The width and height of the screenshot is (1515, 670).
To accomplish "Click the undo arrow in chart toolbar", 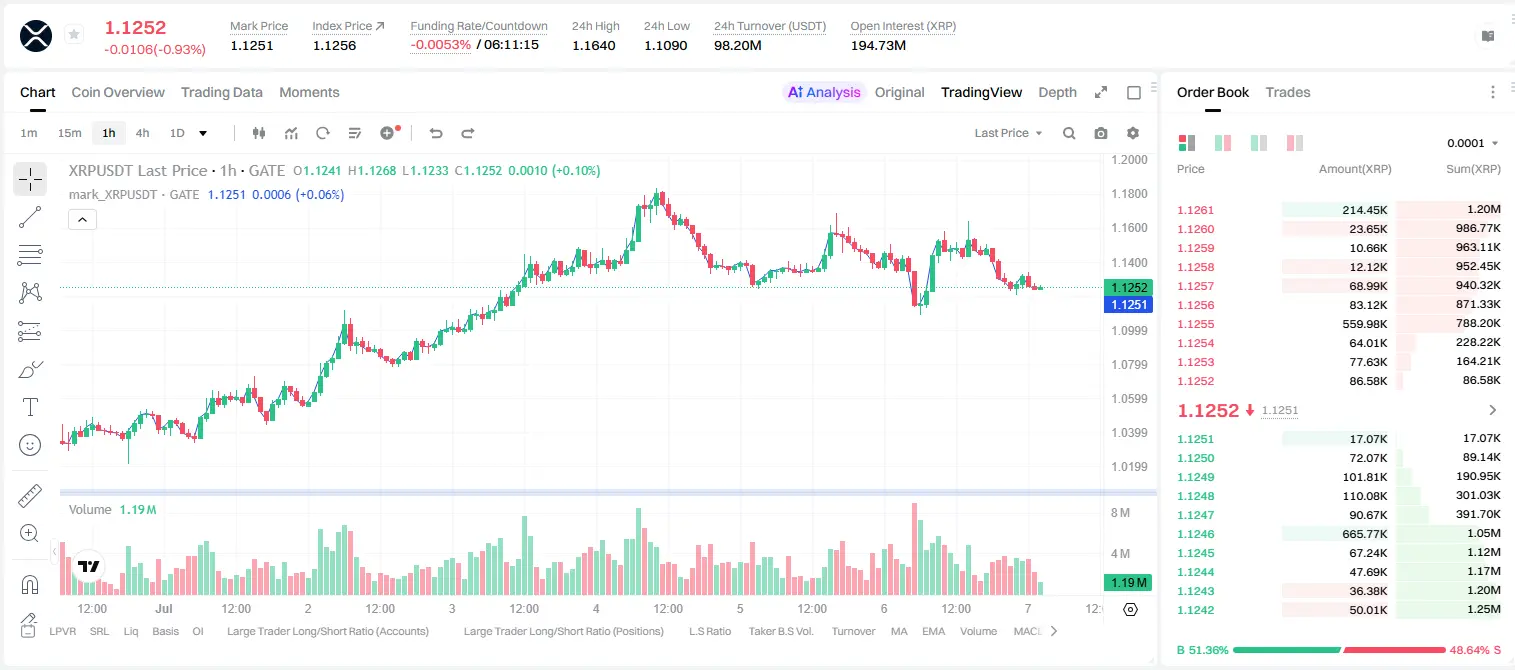I will tap(435, 133).
